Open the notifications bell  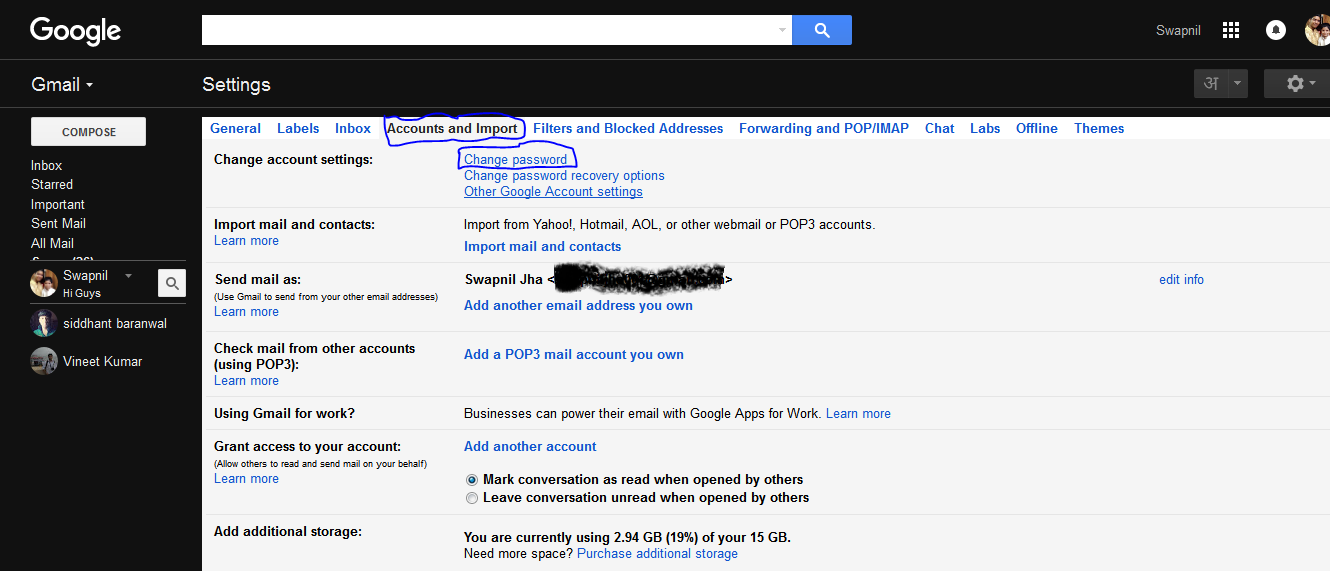tap(1276, 30)
